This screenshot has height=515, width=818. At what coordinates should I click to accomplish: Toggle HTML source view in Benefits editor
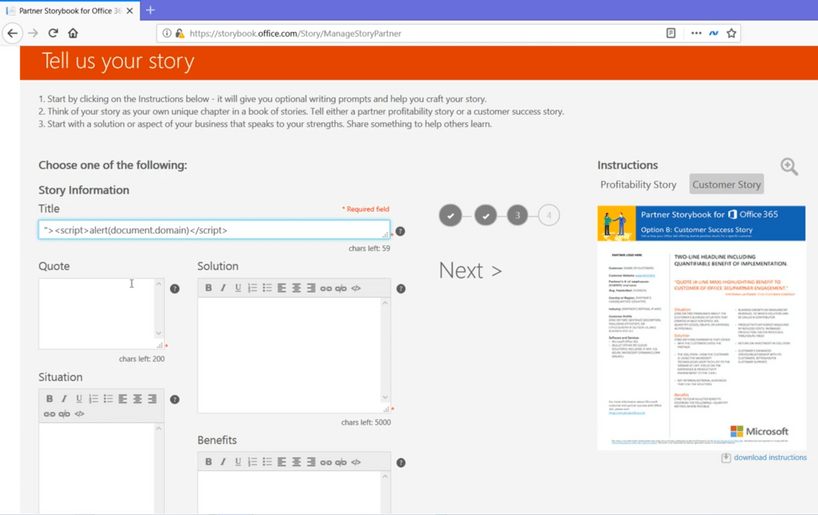point(356,462)
